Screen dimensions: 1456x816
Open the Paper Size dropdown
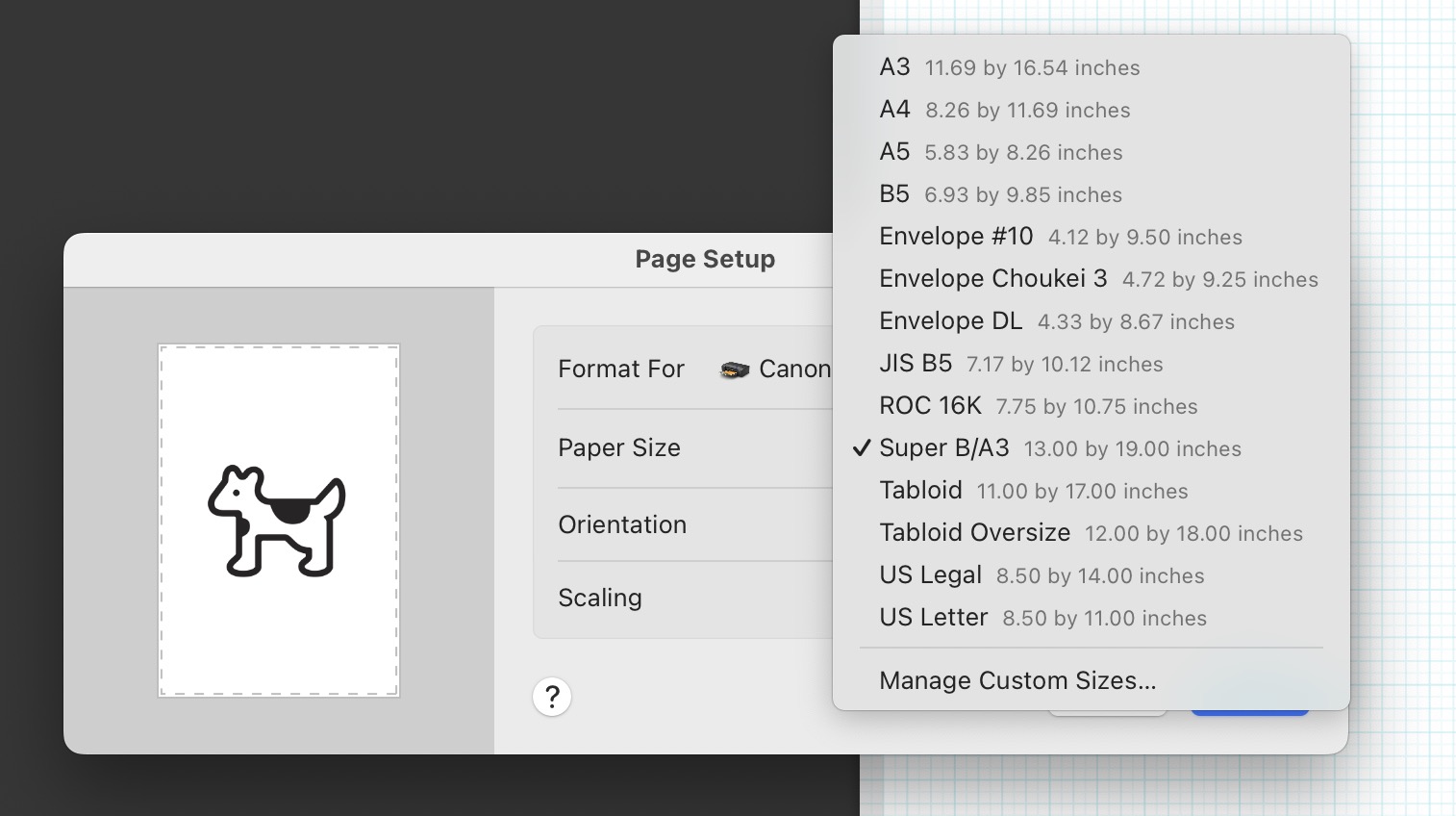[x=618, y=447]
